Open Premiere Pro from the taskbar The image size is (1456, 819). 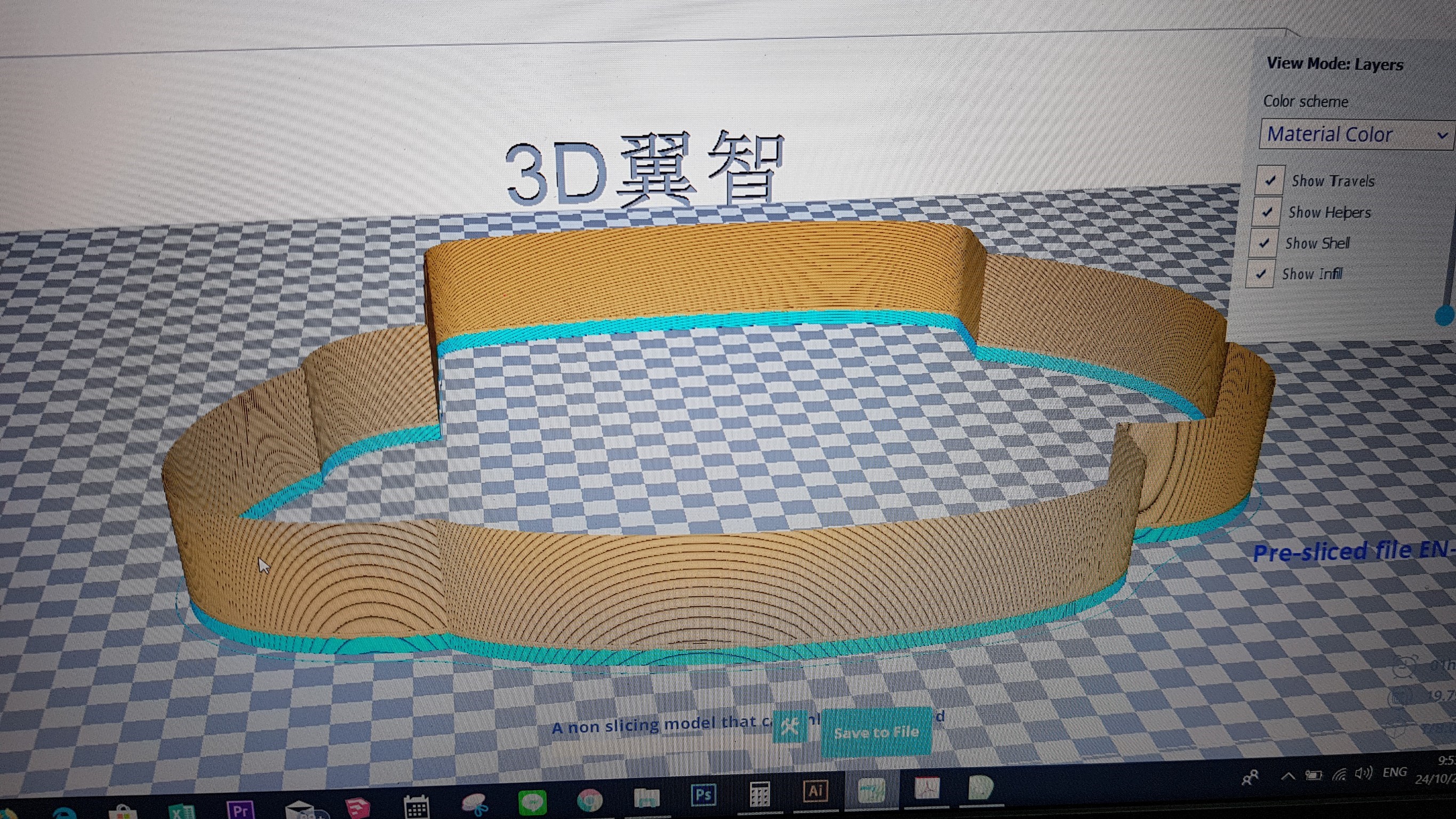coord(241,809)
